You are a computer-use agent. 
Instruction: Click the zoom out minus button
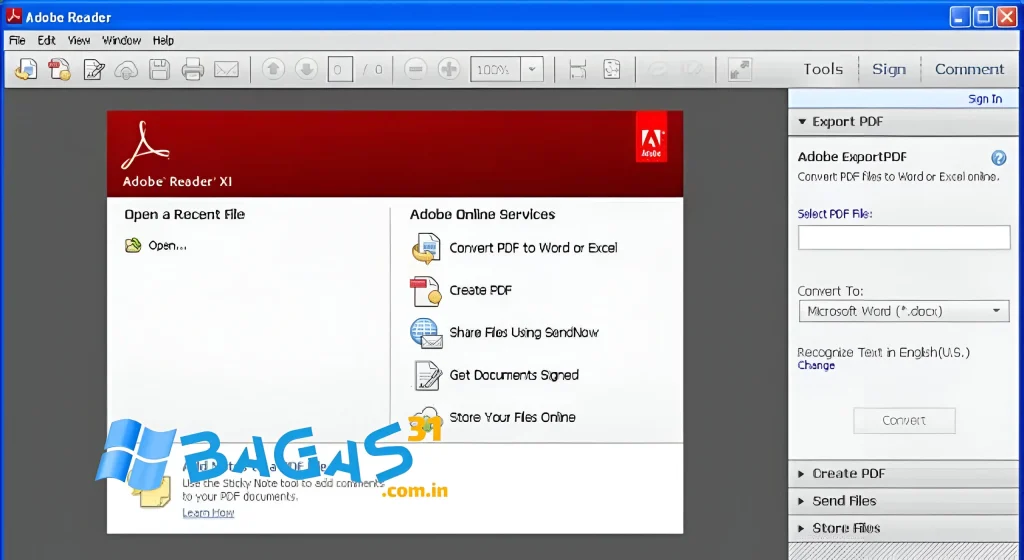[415, 69]
